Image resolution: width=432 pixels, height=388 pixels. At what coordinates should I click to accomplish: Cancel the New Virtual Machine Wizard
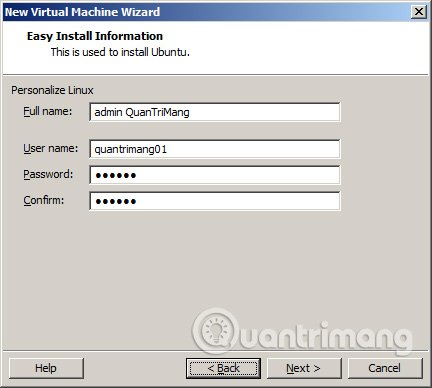click(385, 368)
